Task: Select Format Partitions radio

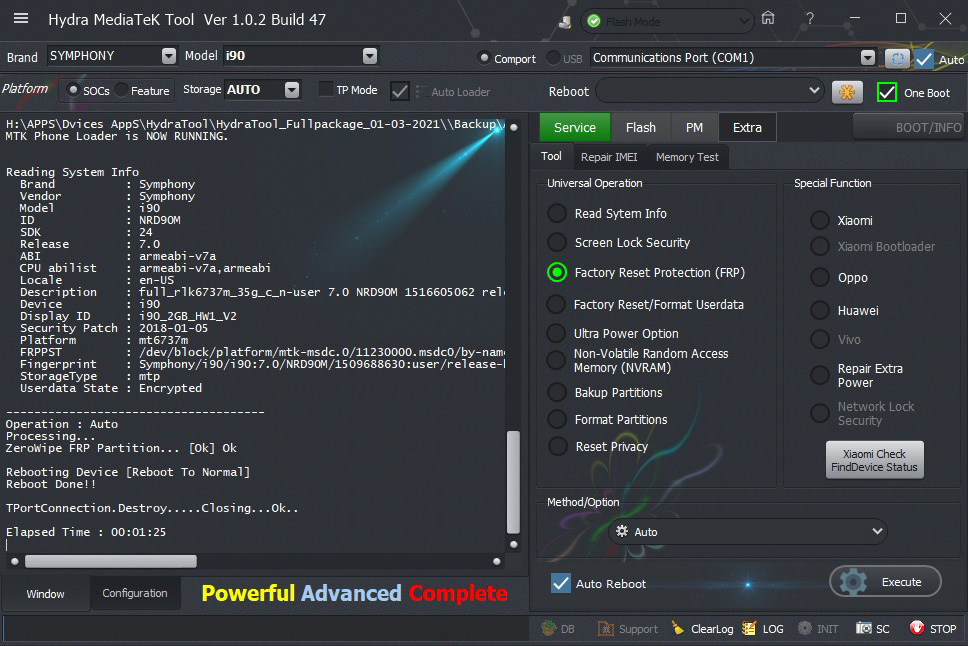Action: pyautogui.click(x=557, y=419)
